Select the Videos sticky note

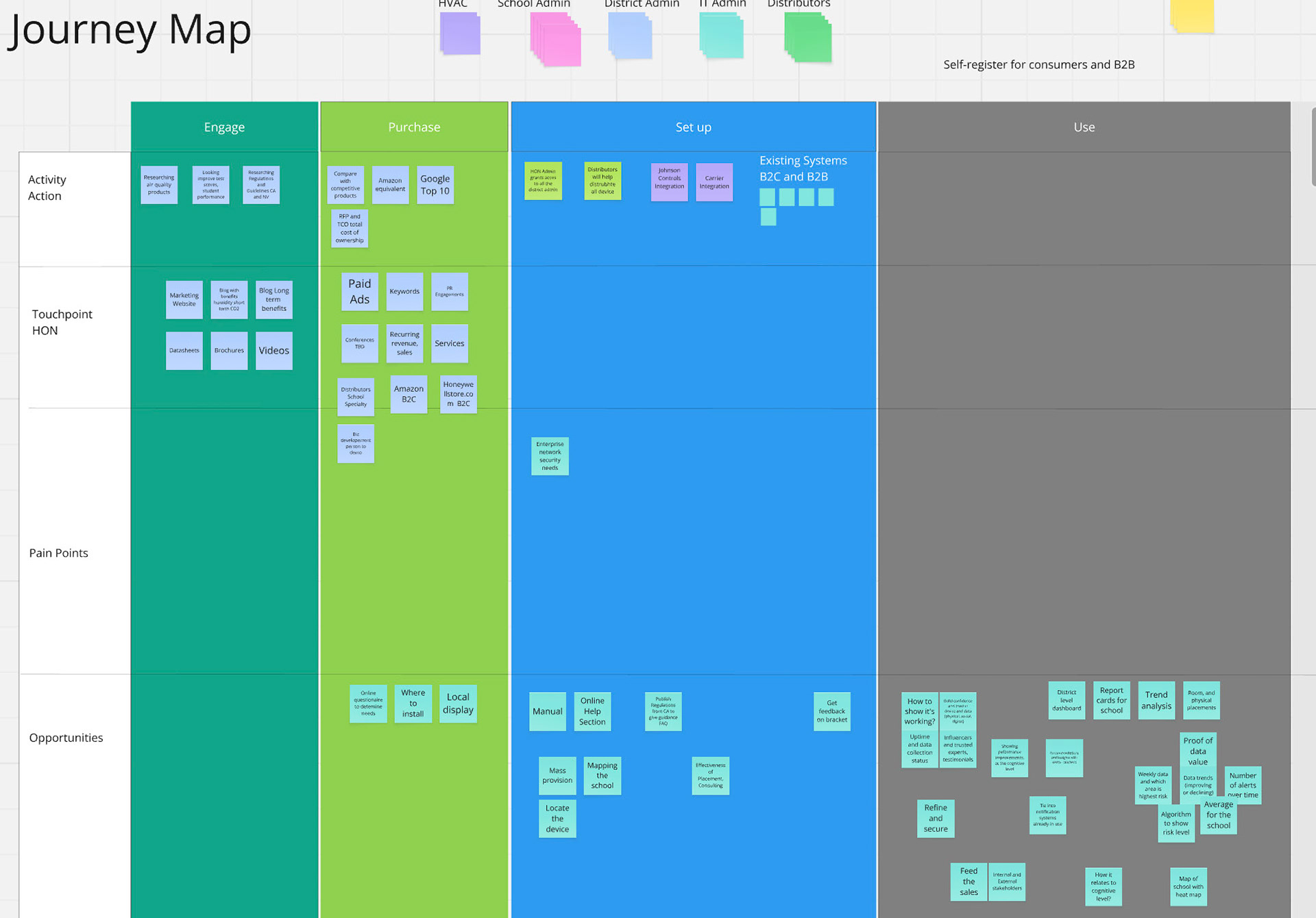[x=273, y=350]
